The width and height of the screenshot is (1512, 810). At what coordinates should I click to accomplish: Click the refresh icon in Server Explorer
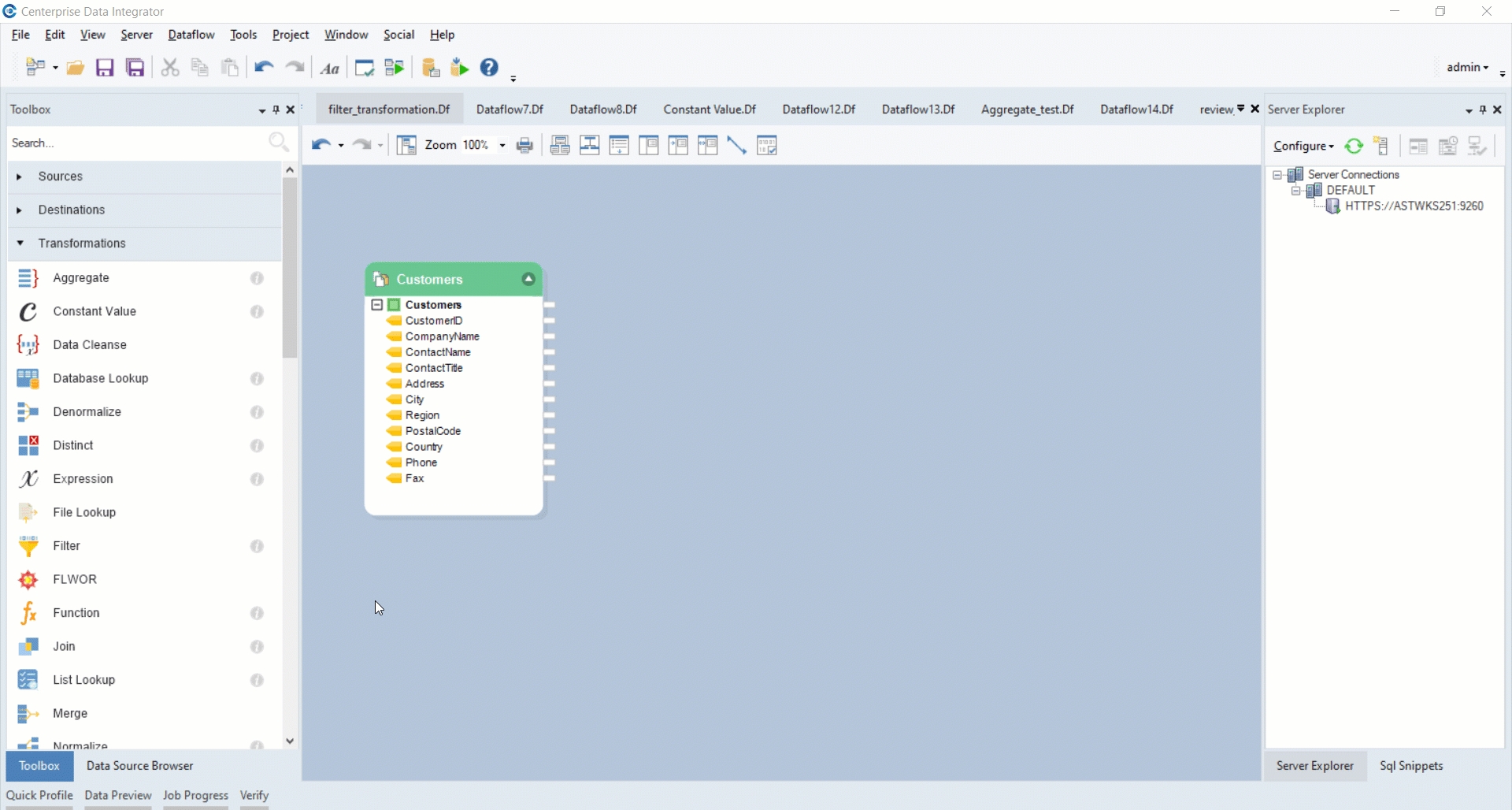(x=1354, y=147)
